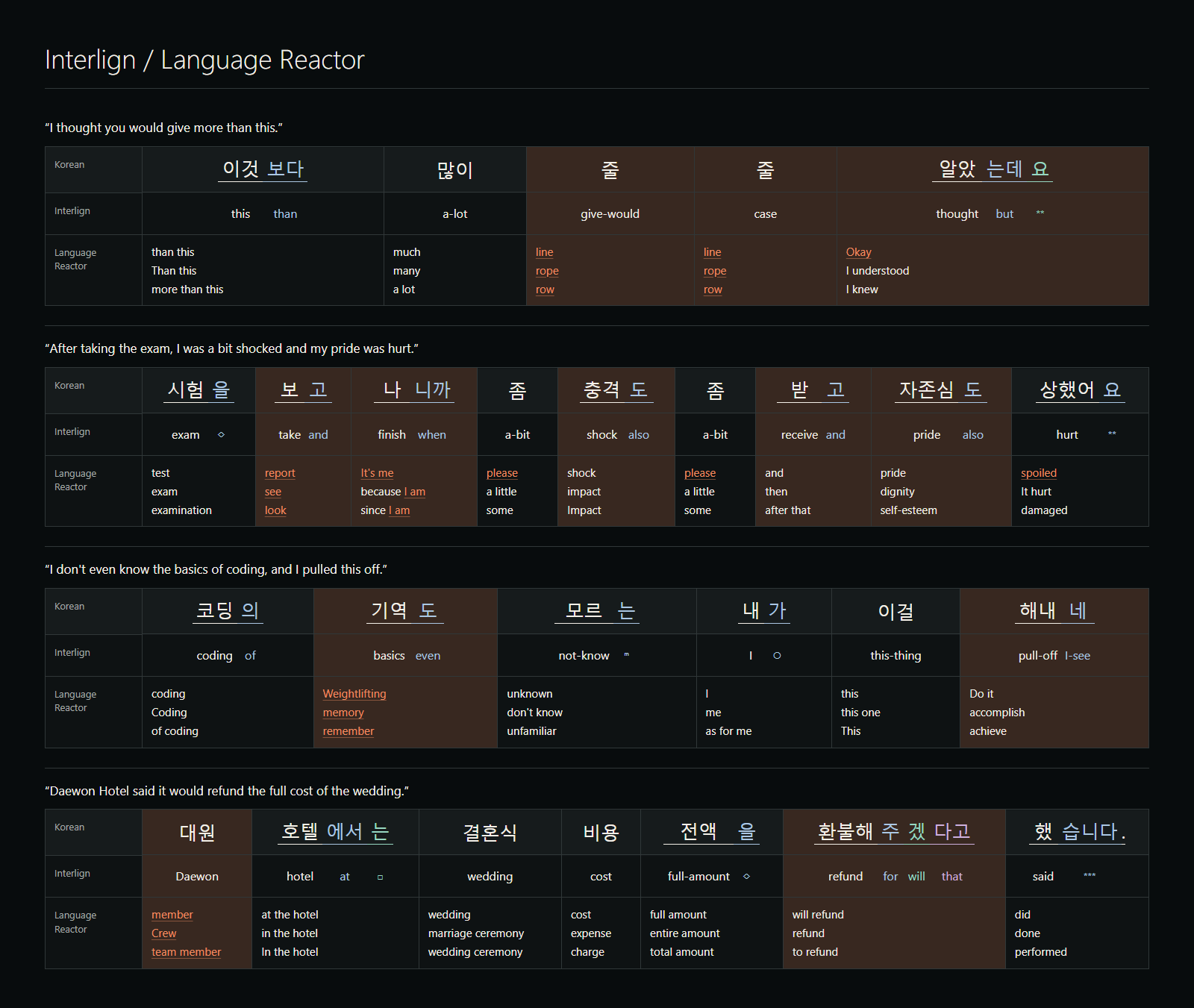Image resolution: width=1194 pixels, height=1008 pixels.
Task: Select Korean word 코딩 의
Action: click(x=228, y=611)
